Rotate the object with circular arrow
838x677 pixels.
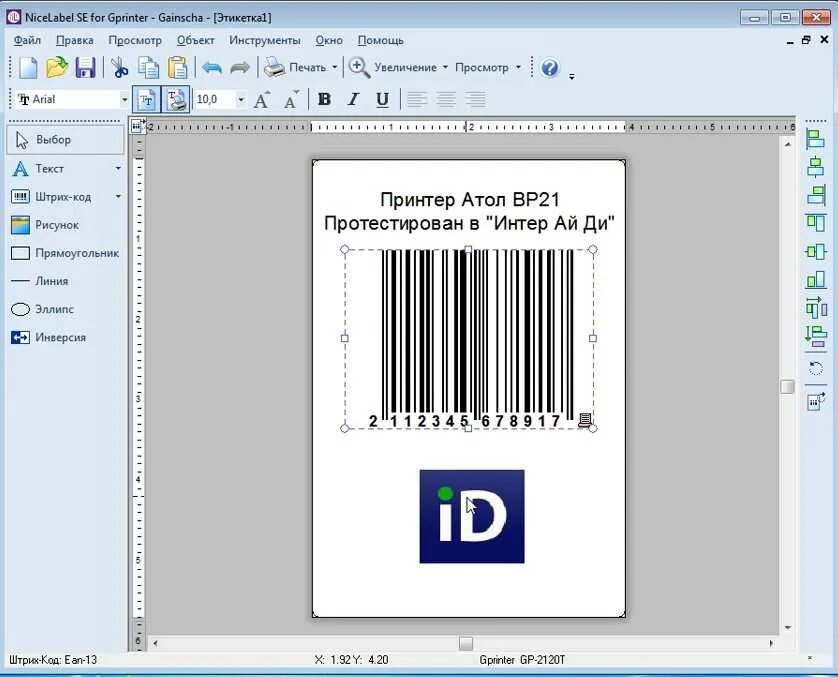816,368
